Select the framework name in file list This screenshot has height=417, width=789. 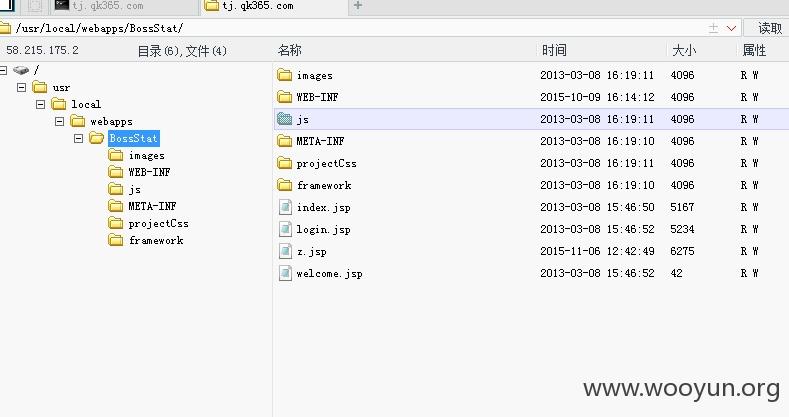[324, 186]
